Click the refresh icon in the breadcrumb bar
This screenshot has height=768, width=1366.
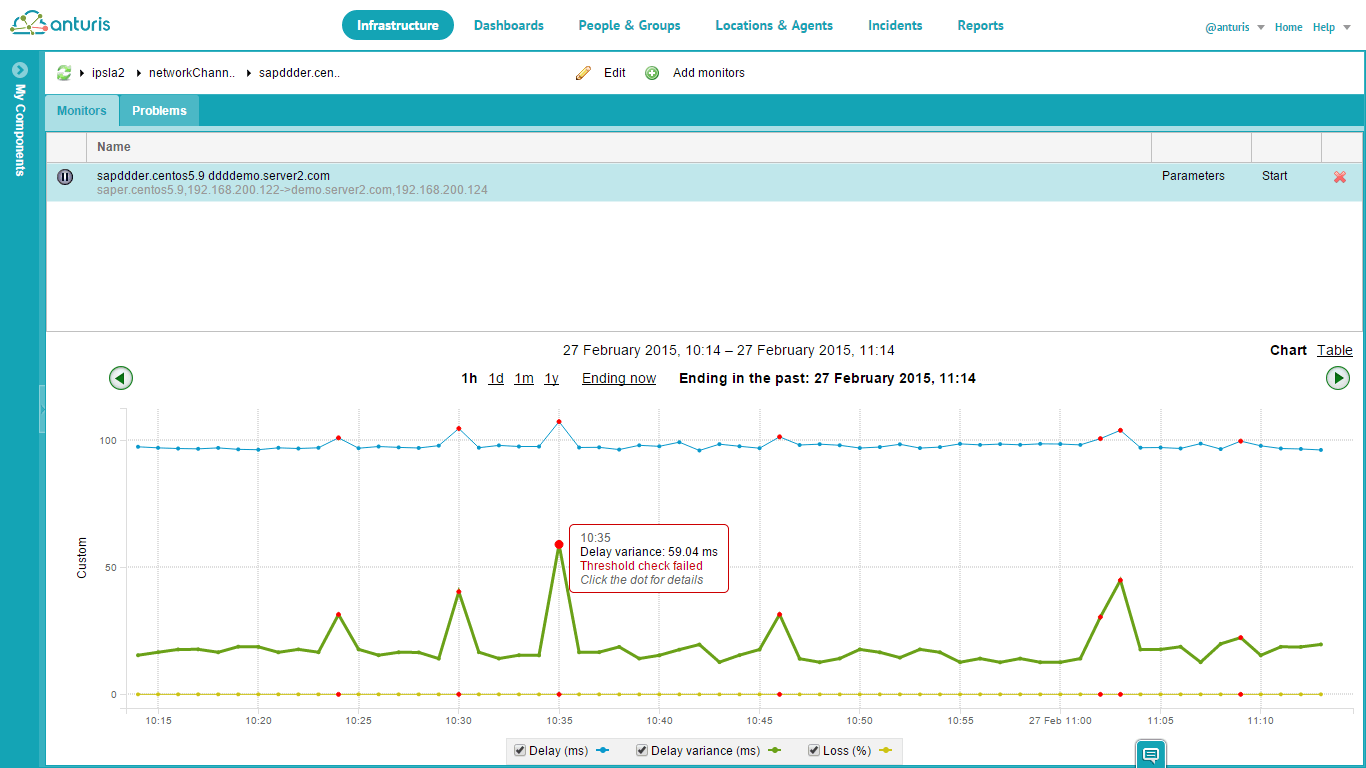coord(64,73)
